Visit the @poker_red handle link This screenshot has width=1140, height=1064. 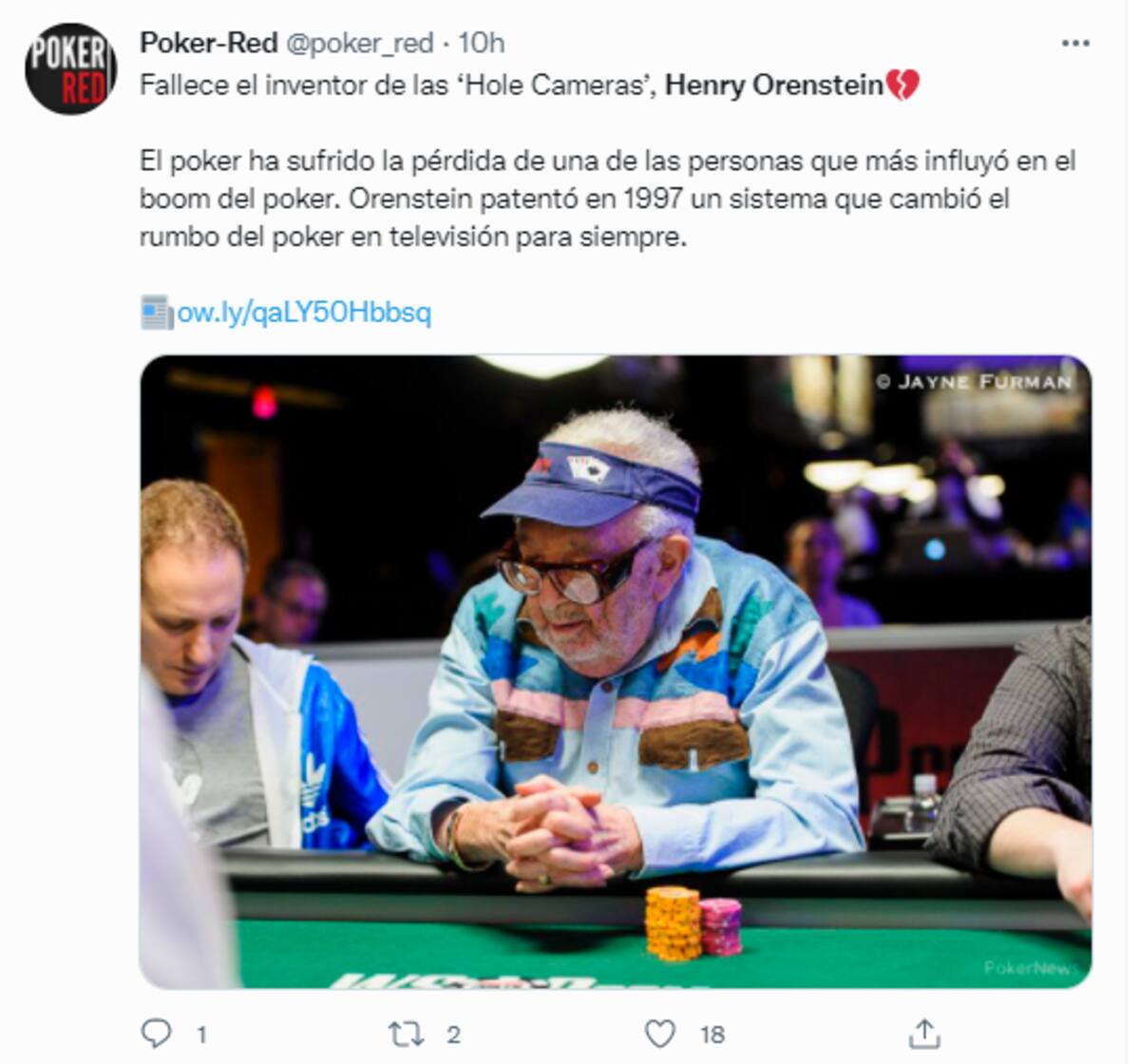[359, 43]
